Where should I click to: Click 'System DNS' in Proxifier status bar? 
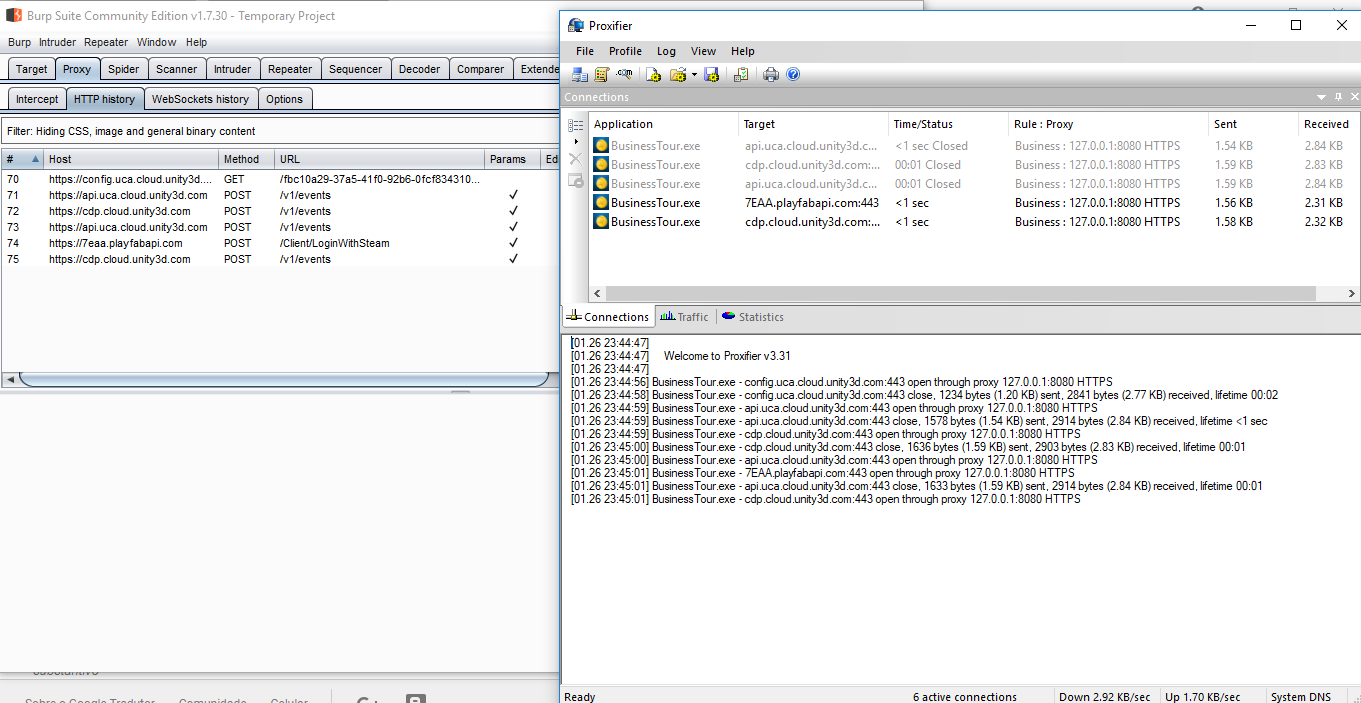click(x=1301, y=697)
